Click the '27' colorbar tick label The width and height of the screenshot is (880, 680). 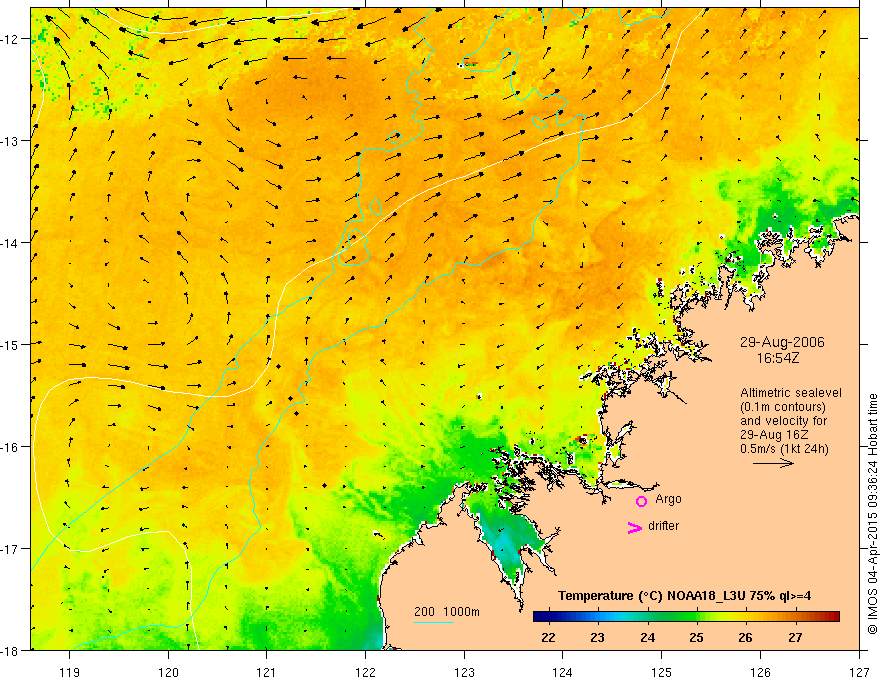tap(795, 637)
